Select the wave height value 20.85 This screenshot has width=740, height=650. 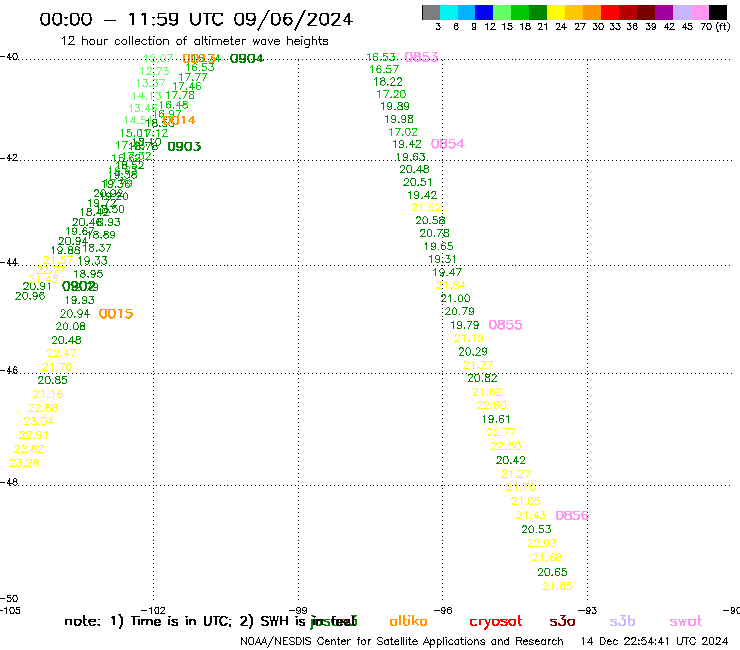52,380
